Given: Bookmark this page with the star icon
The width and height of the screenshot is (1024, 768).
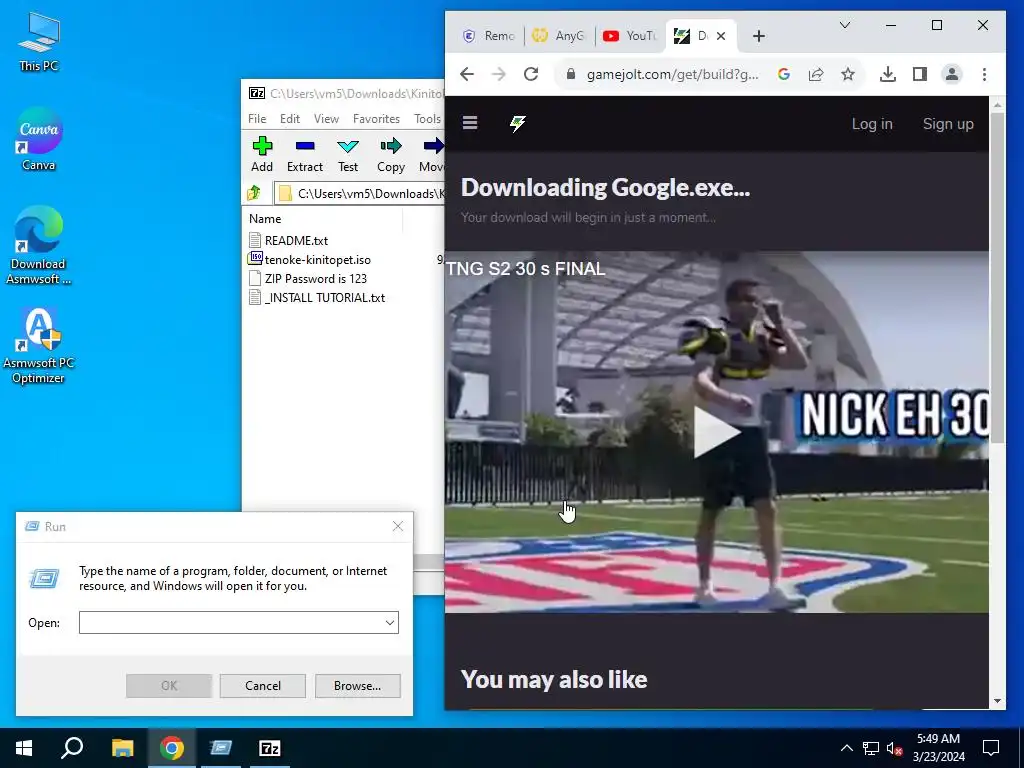Looking at the screenshot, I should (848, 74).
